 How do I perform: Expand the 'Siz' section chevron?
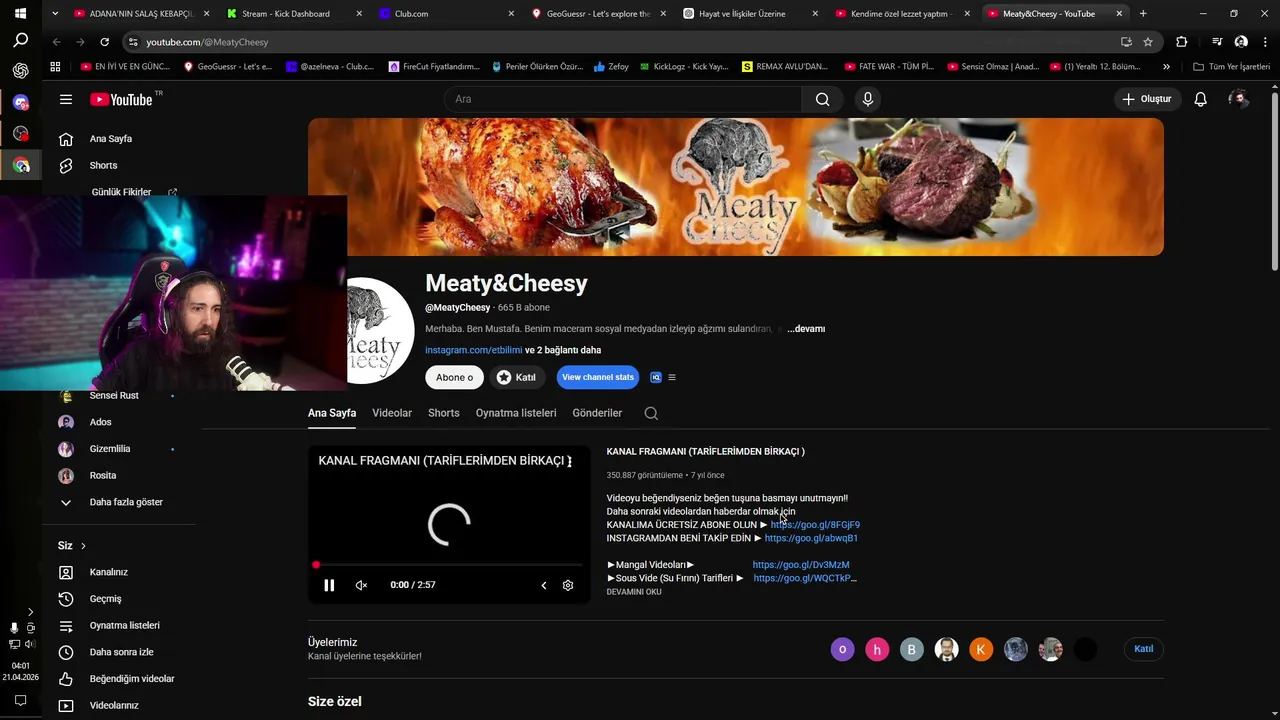tap(83, 545)
